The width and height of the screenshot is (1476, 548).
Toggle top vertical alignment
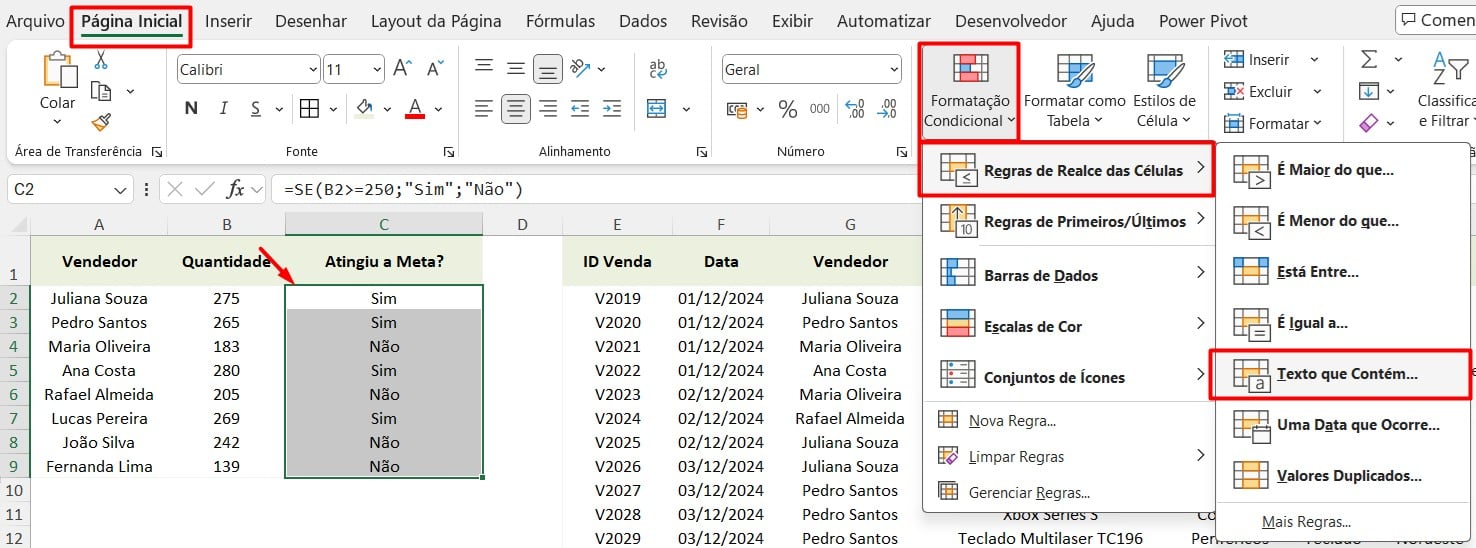[x=484, y=68]
